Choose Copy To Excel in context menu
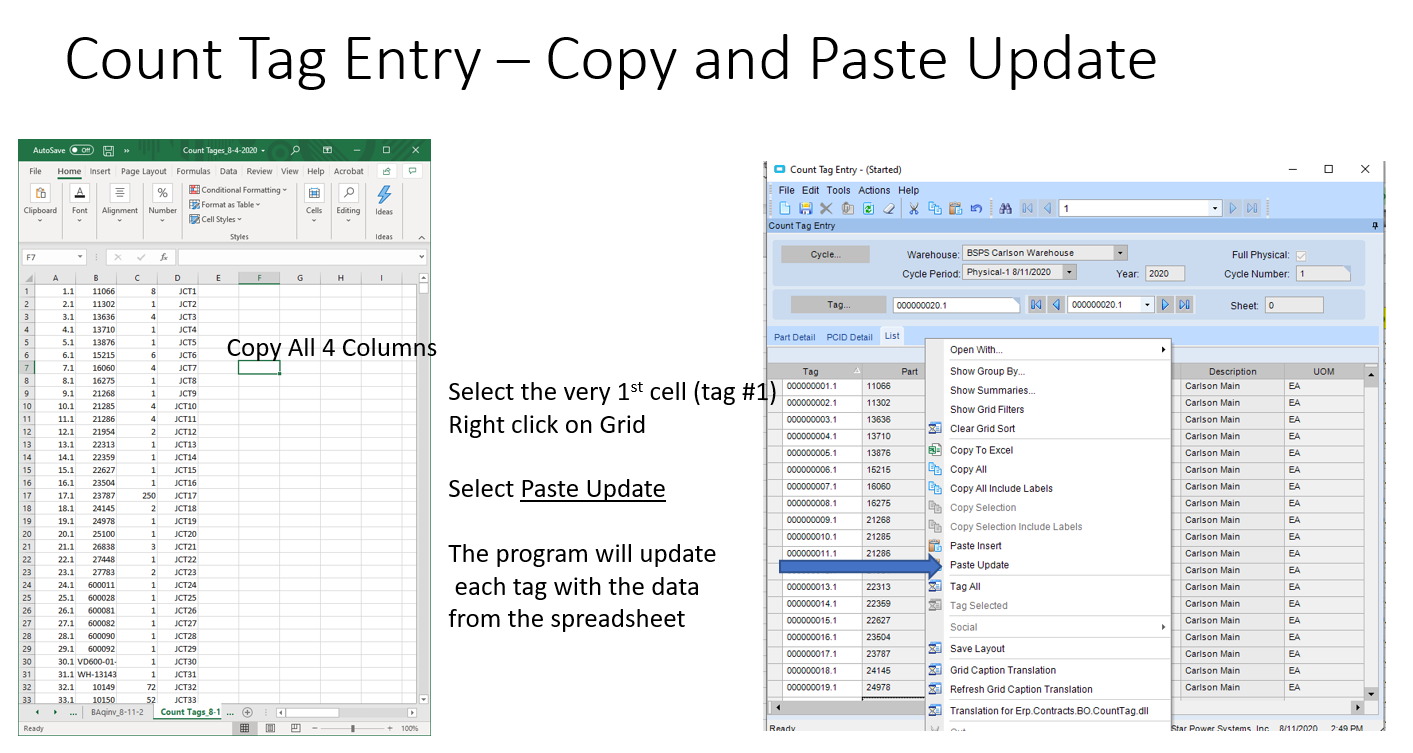 (981, 450)
